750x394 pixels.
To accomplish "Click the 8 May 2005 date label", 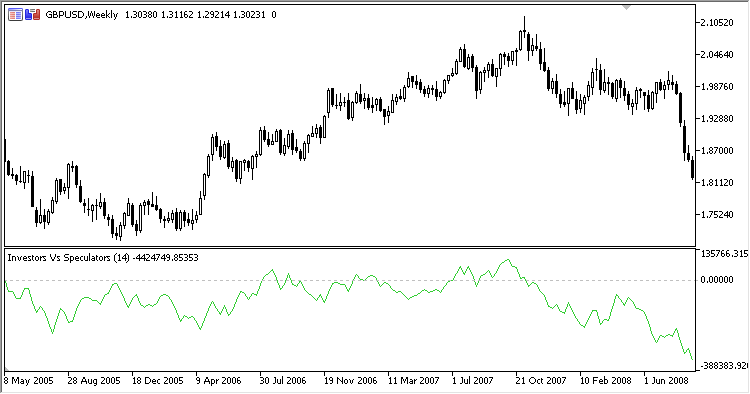I will (x=28, y=381).
